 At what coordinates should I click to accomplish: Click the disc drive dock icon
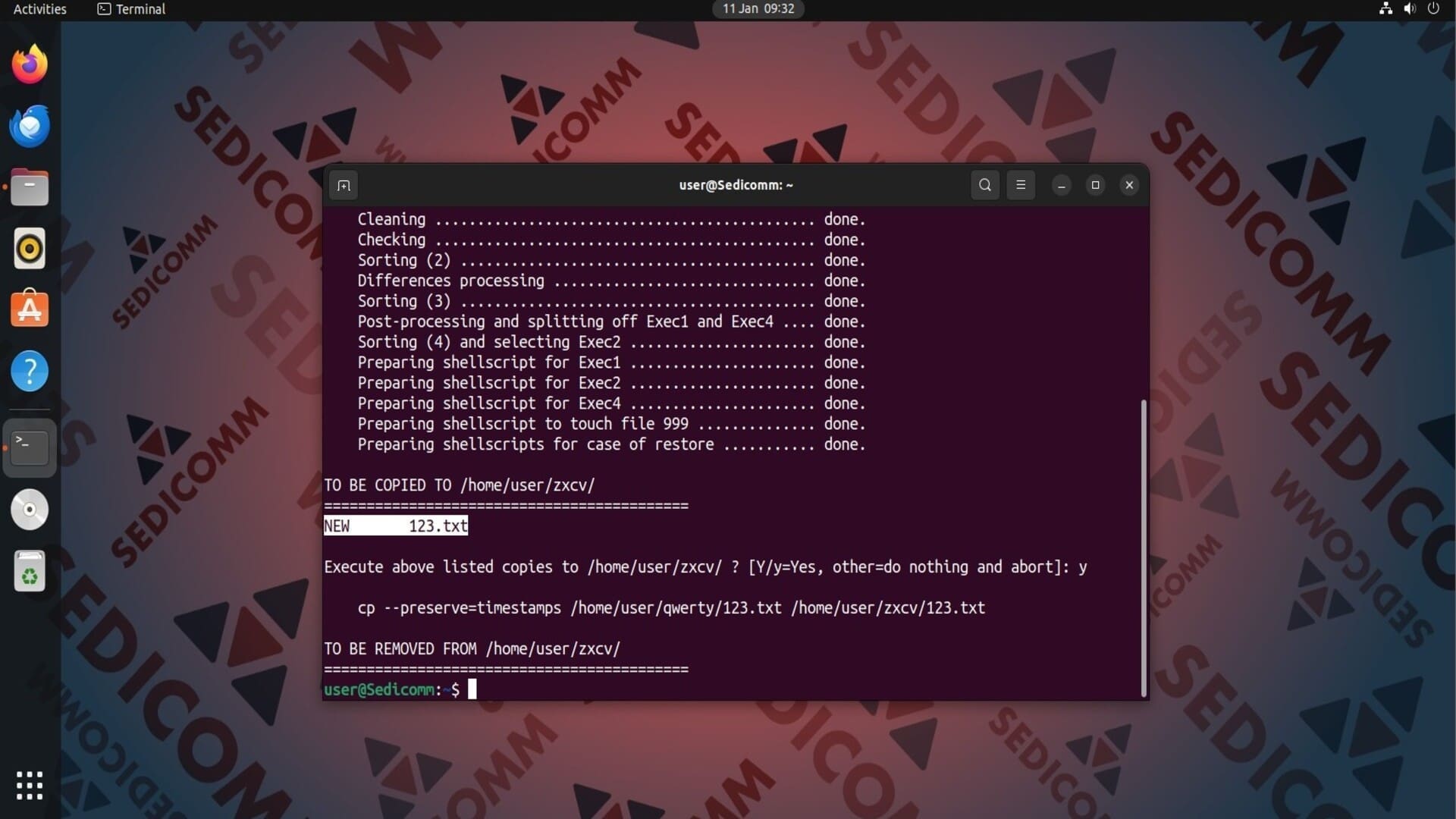pyautogui.click(x=30, y=510)
